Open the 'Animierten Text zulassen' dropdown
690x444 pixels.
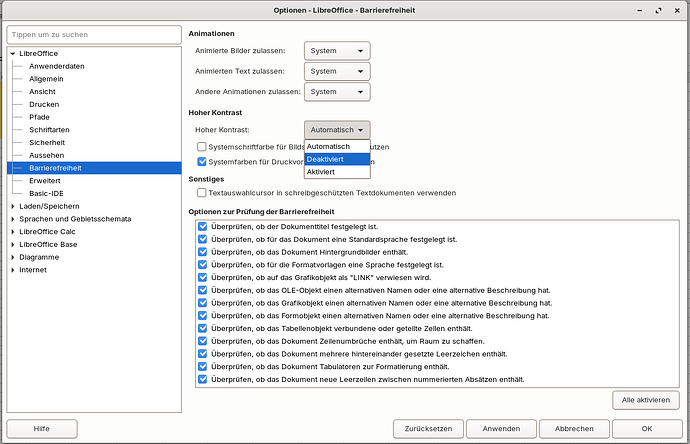click(x=337, y=71)
